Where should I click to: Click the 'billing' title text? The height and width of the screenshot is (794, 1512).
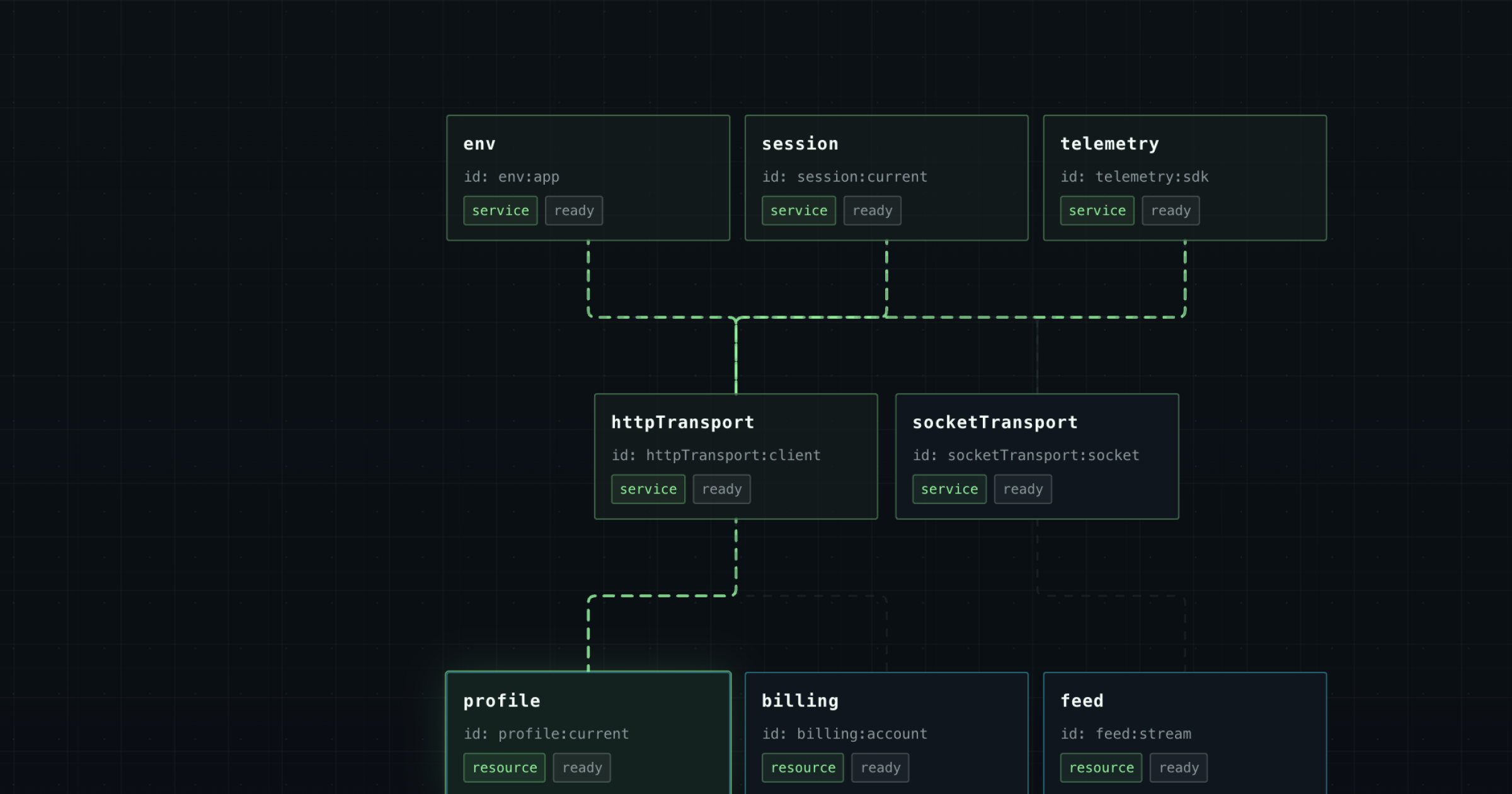click(800, 701)
